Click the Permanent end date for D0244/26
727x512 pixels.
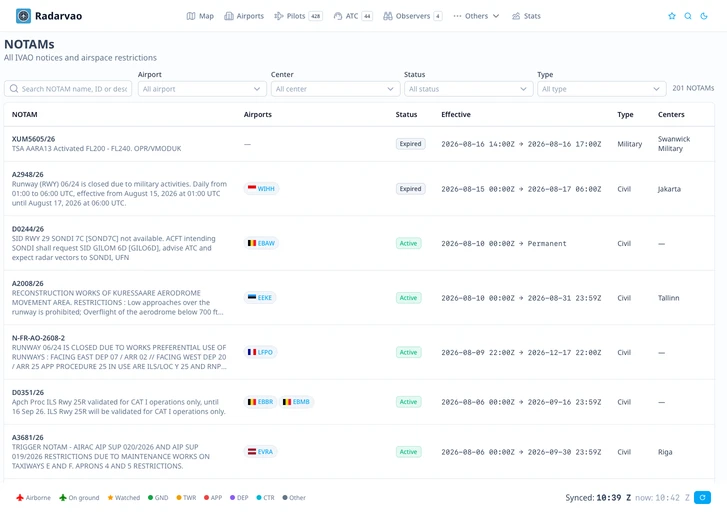click(x=547, y=243)
